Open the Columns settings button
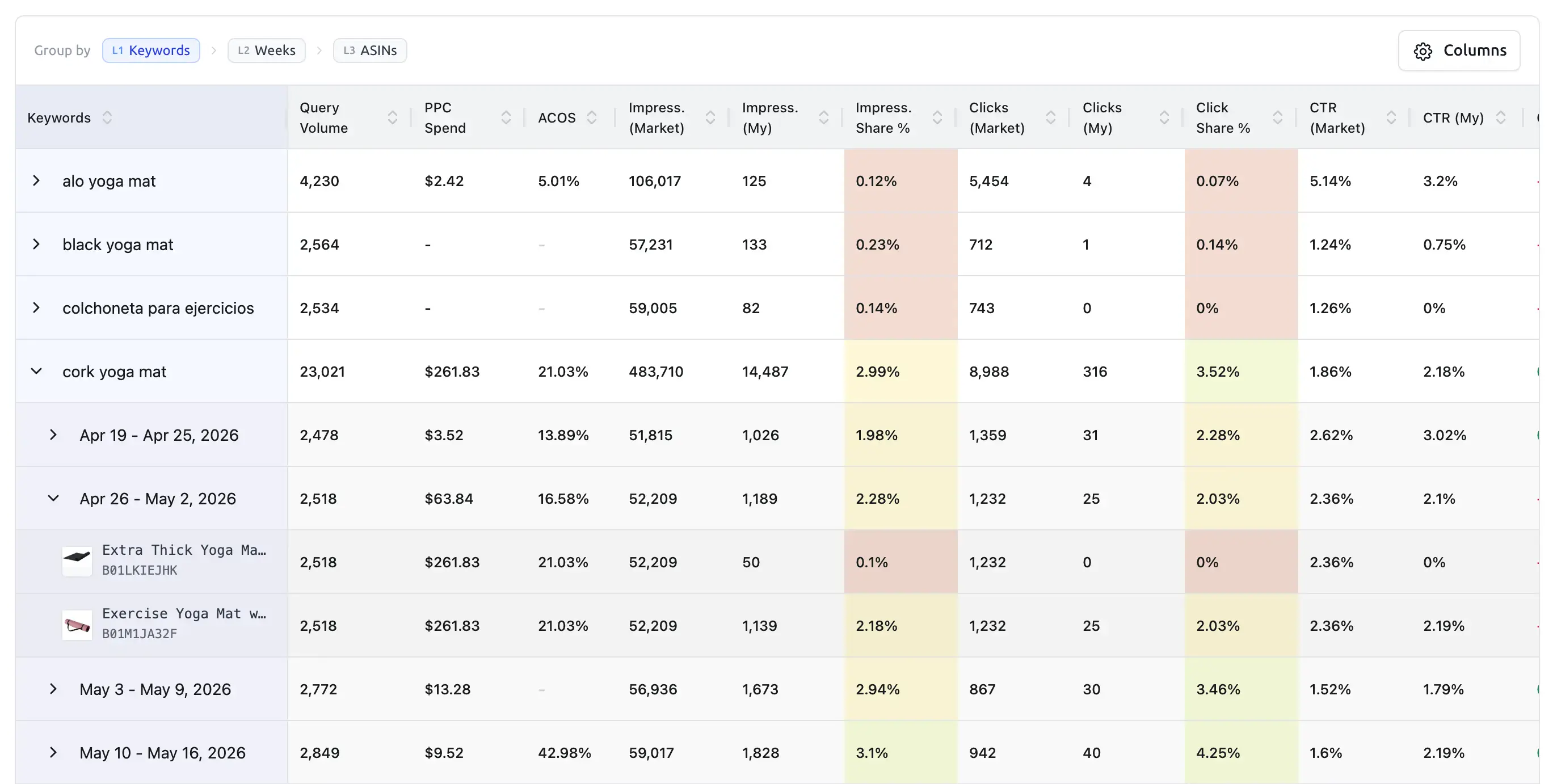Image resolution: width=1557 pixels, height=784 pixels. pos(1458,51)
